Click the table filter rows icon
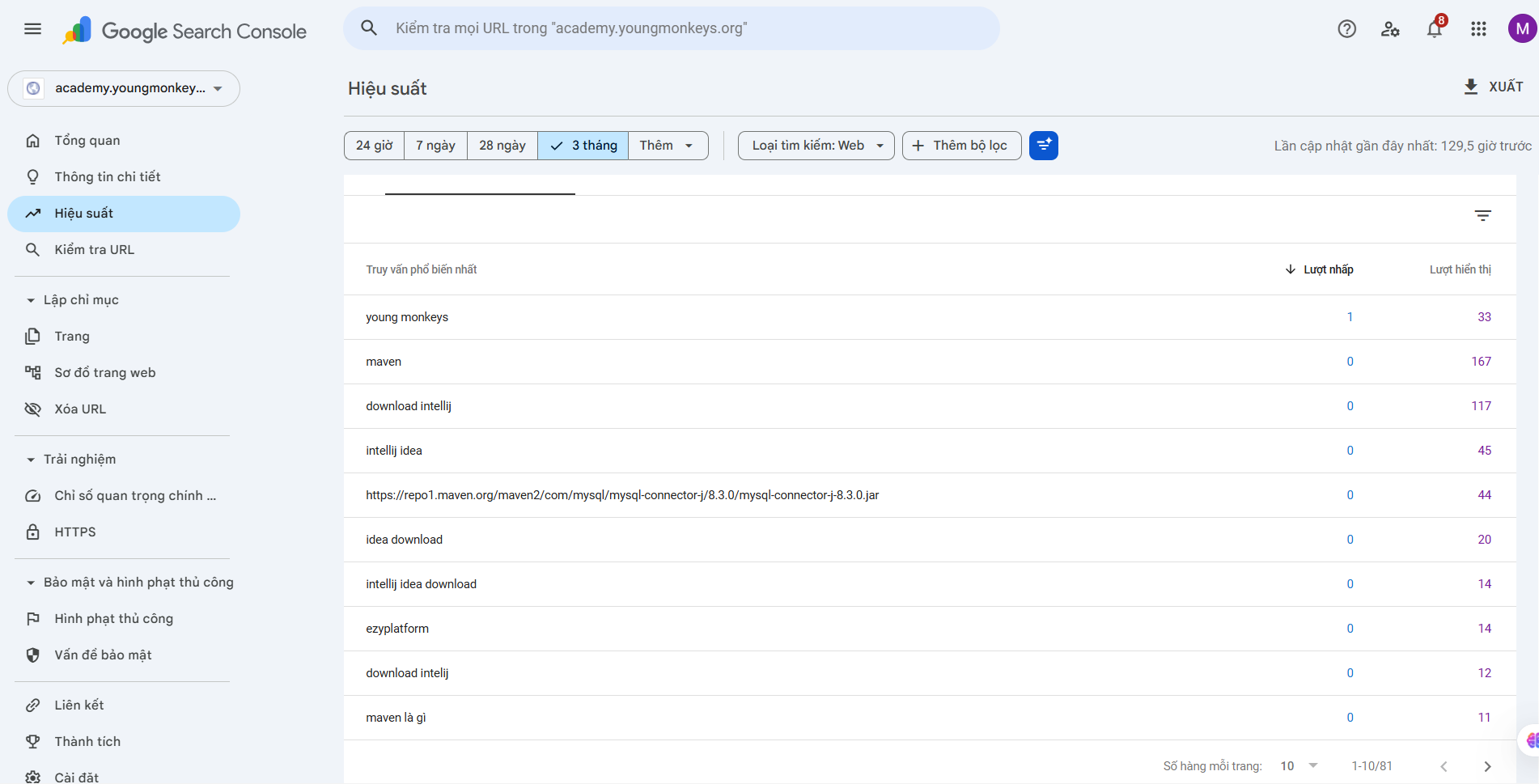1539x784 pixels. 1482,215
